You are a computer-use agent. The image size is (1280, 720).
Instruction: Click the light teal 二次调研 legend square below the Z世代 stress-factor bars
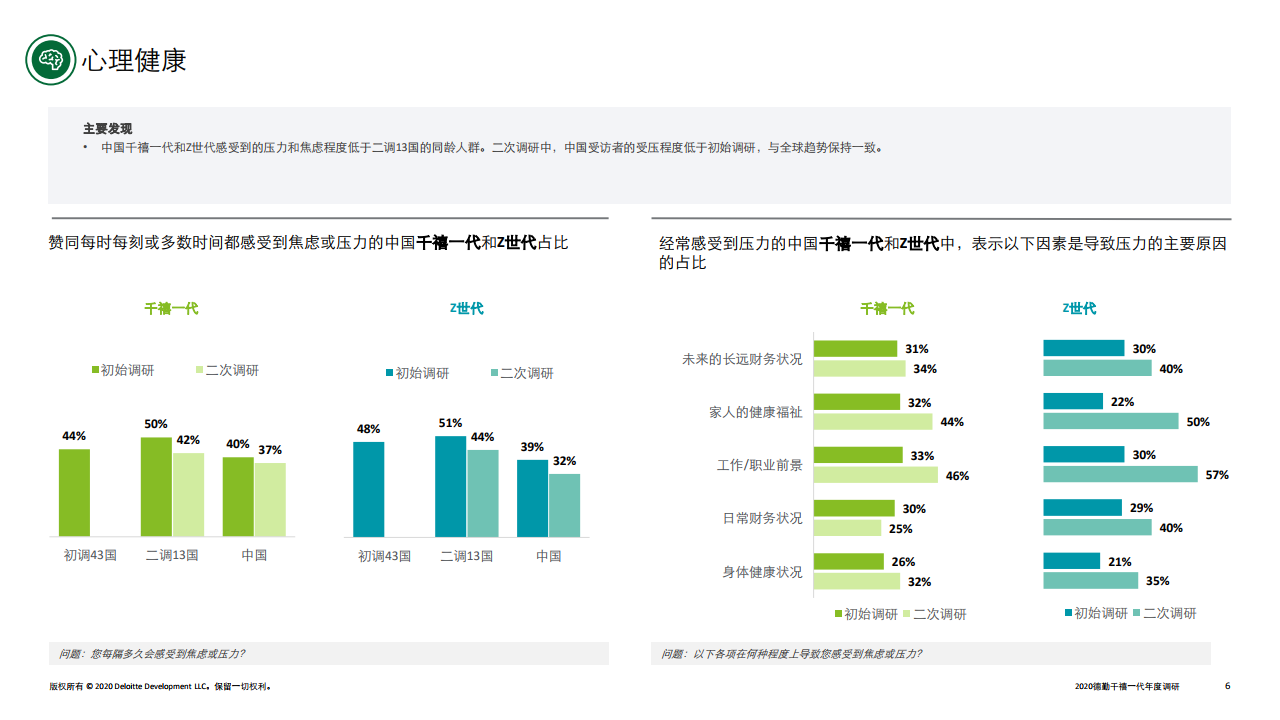[x=1137, y=613]
